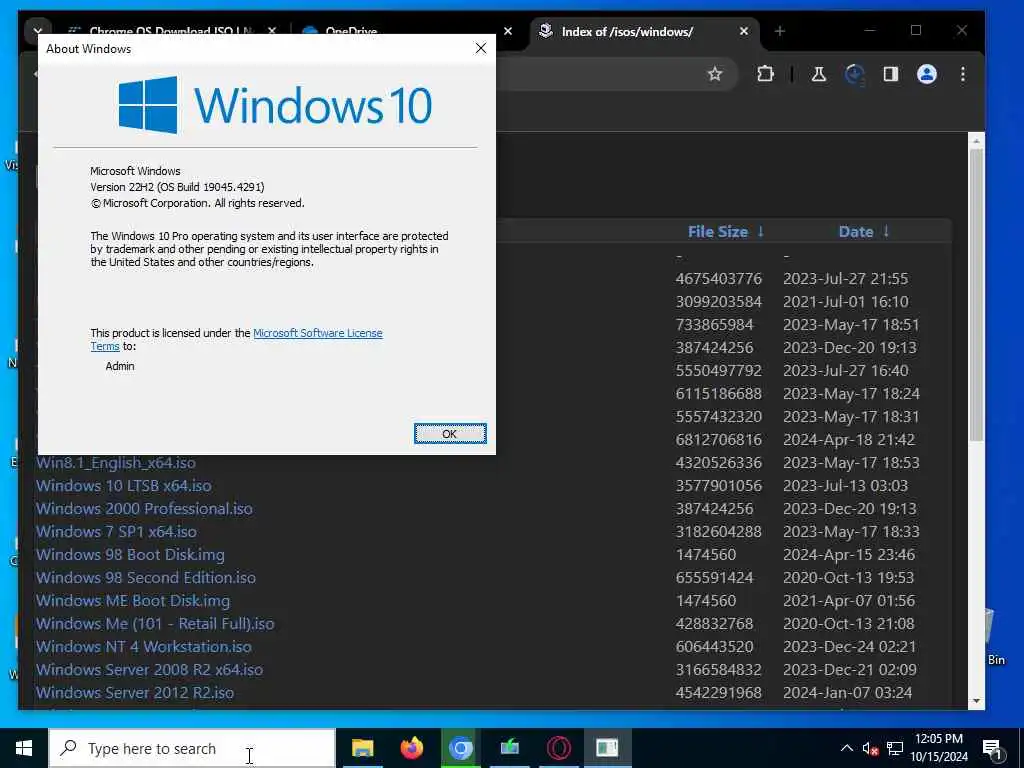
Task: Click Date sort arrow
Action: (886, 232)
